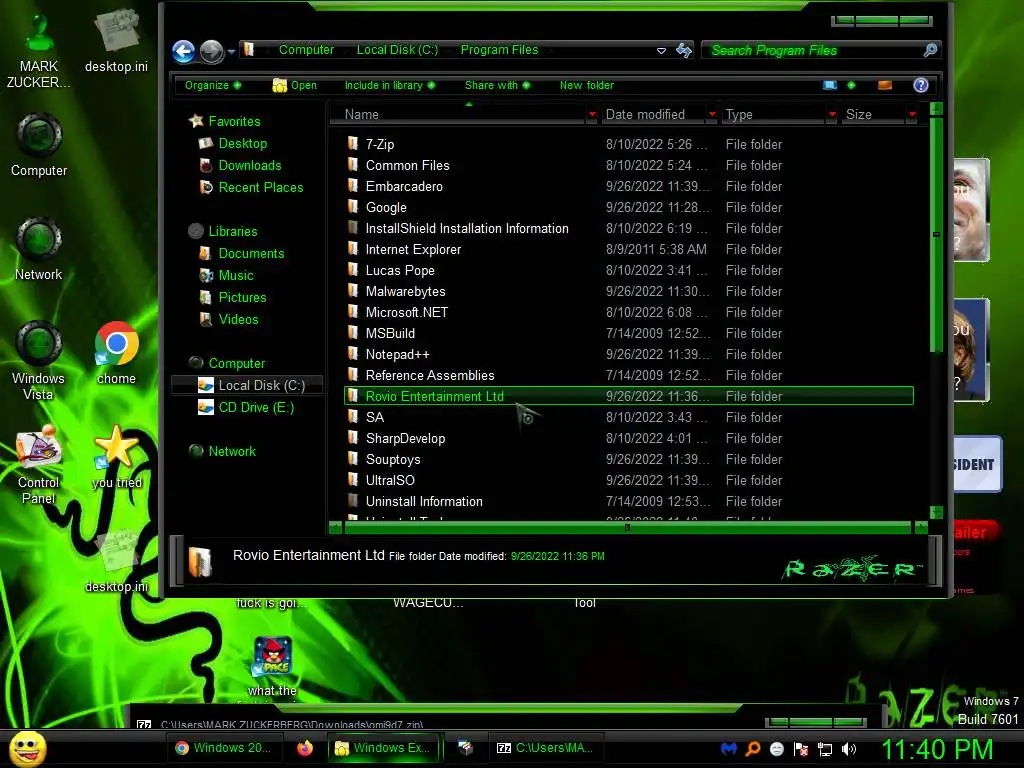Screen dimensions: 1024x768
Task: Sort by the Name column header
Action: pyautogui.click(x=457, y=114)
